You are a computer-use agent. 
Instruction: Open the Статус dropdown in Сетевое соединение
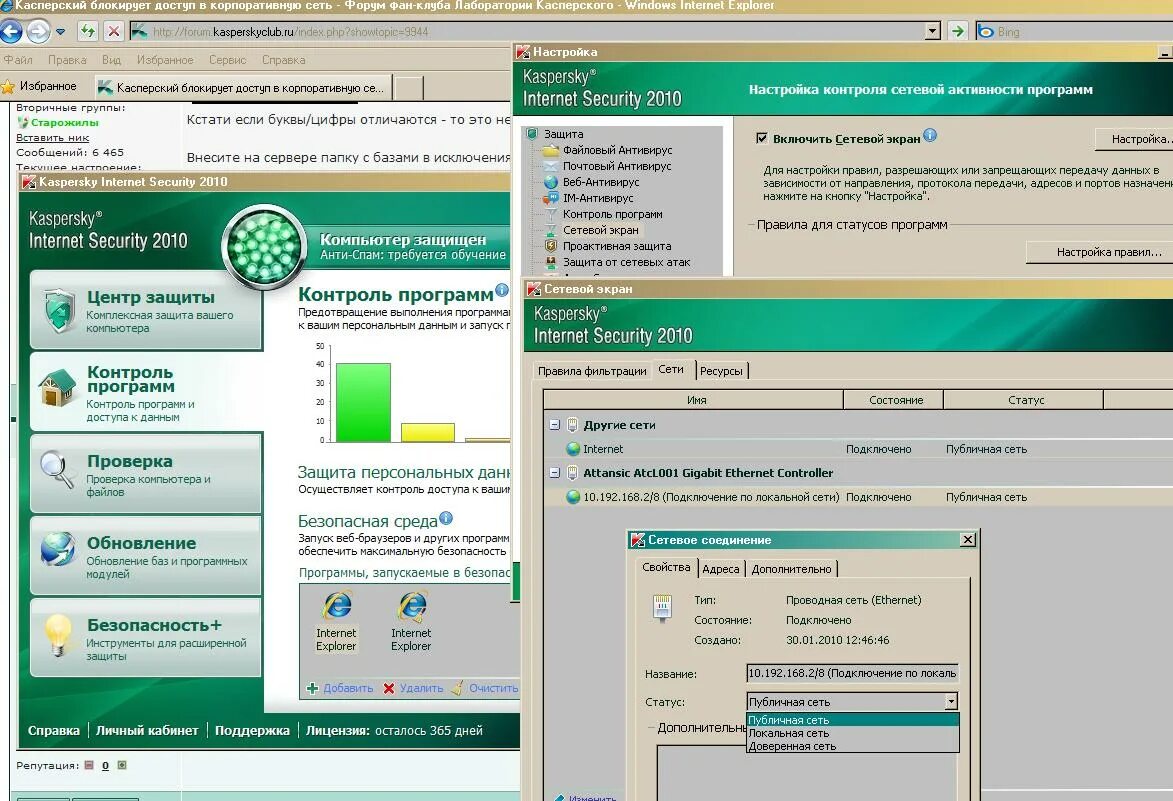951,702
